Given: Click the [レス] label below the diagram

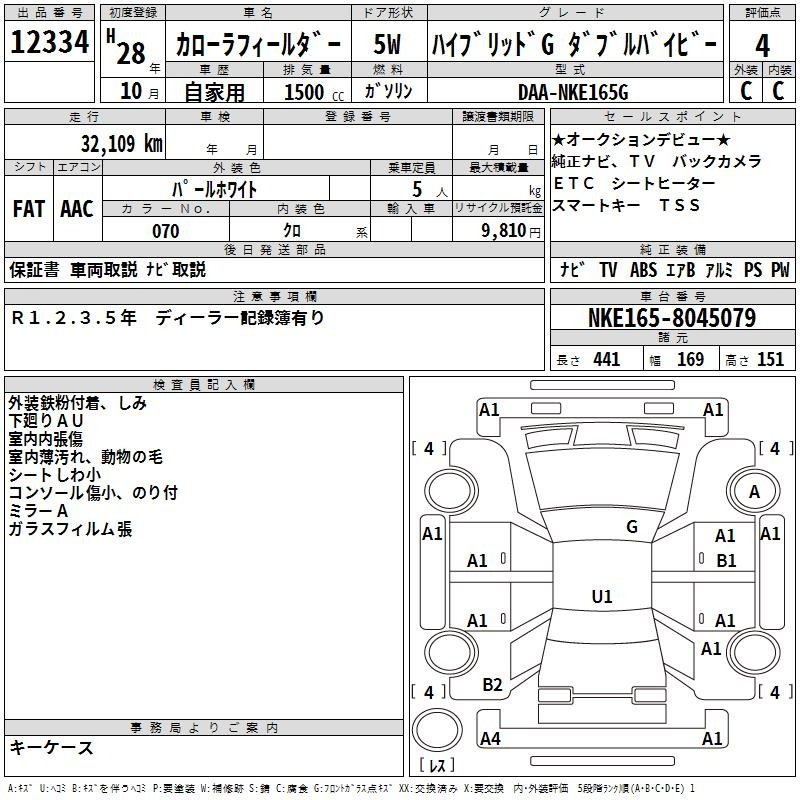Looking at the screenshot, I should click(x=435, y=766).
